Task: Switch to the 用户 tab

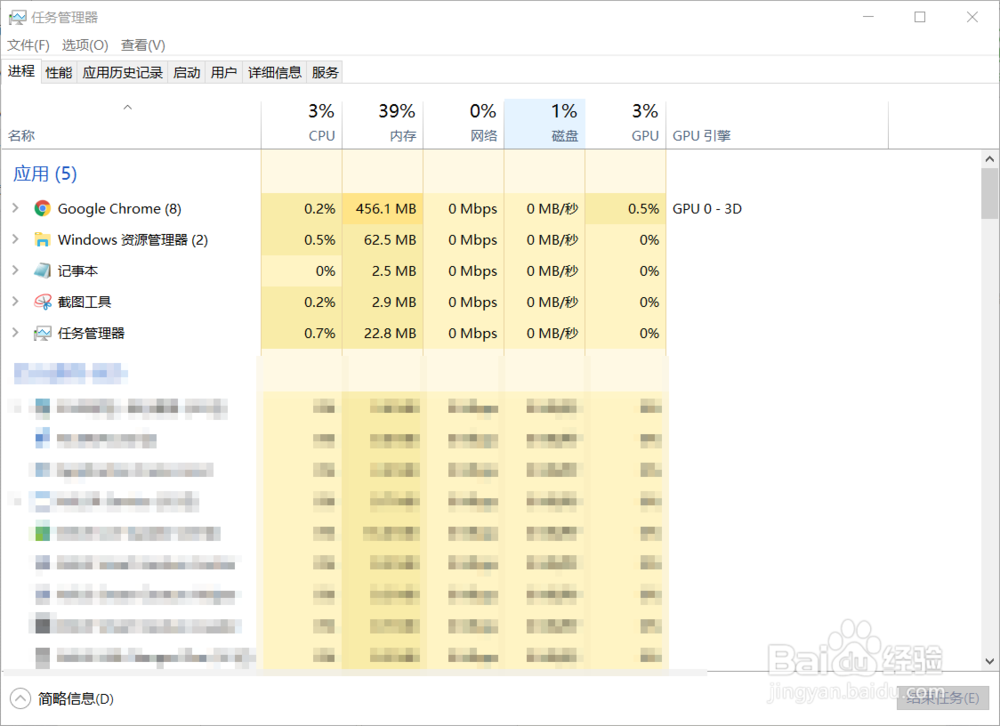Action: point(224,73)
